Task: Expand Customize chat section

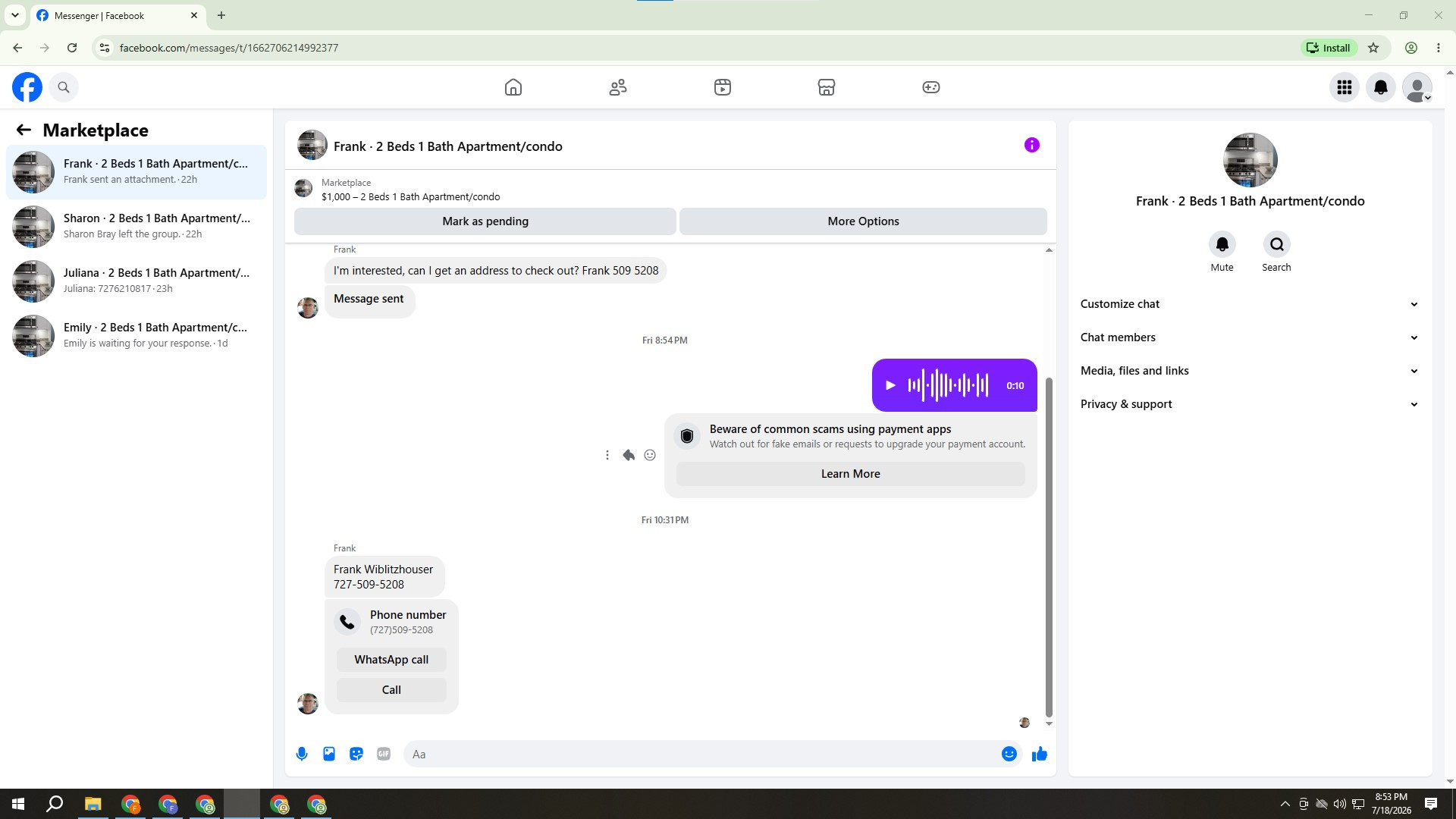Action: pos(1250,304)
